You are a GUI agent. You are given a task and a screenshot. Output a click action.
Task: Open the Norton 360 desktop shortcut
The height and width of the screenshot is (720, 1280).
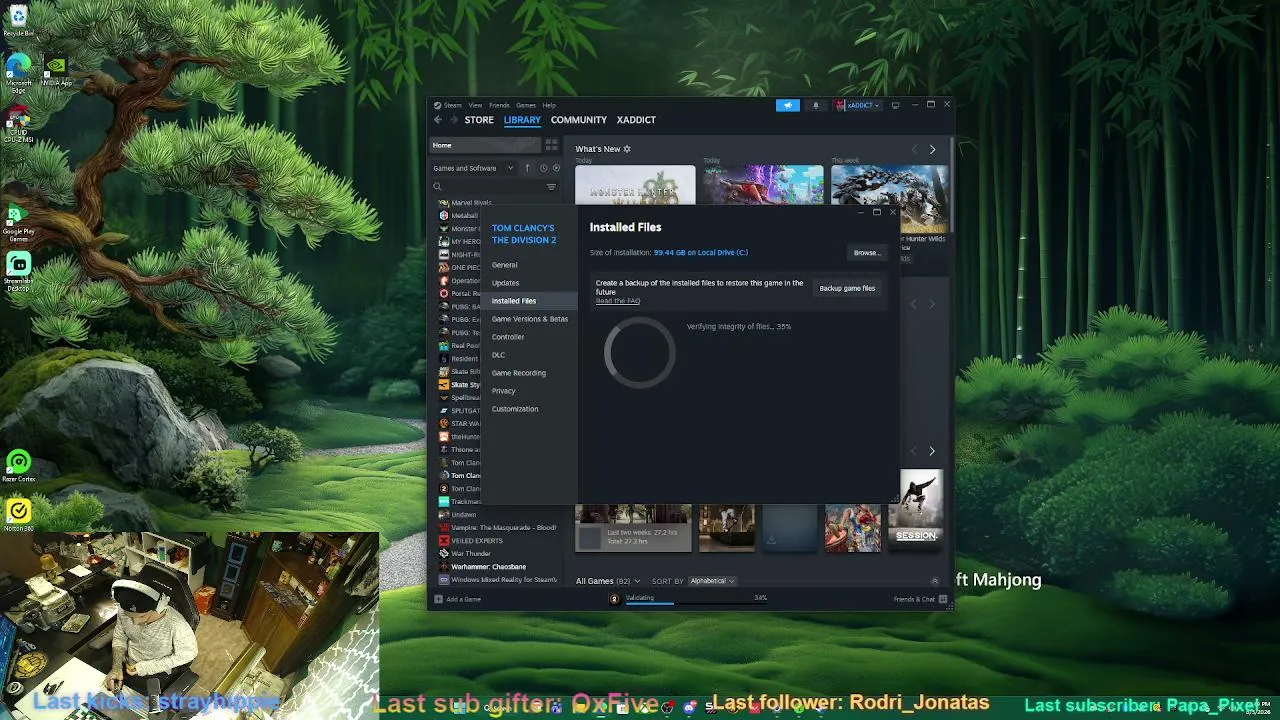pyautogui.click(x=18, y=516)
